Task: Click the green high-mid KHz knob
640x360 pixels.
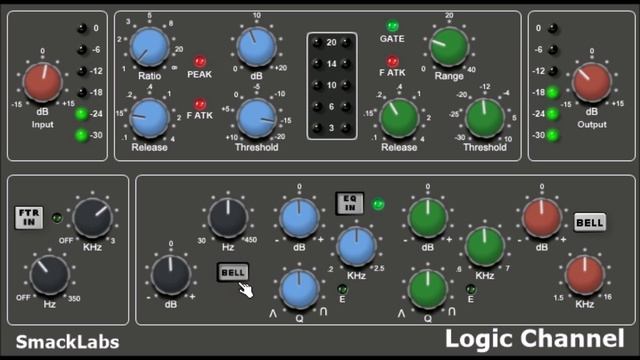Action: coord(484,247)
